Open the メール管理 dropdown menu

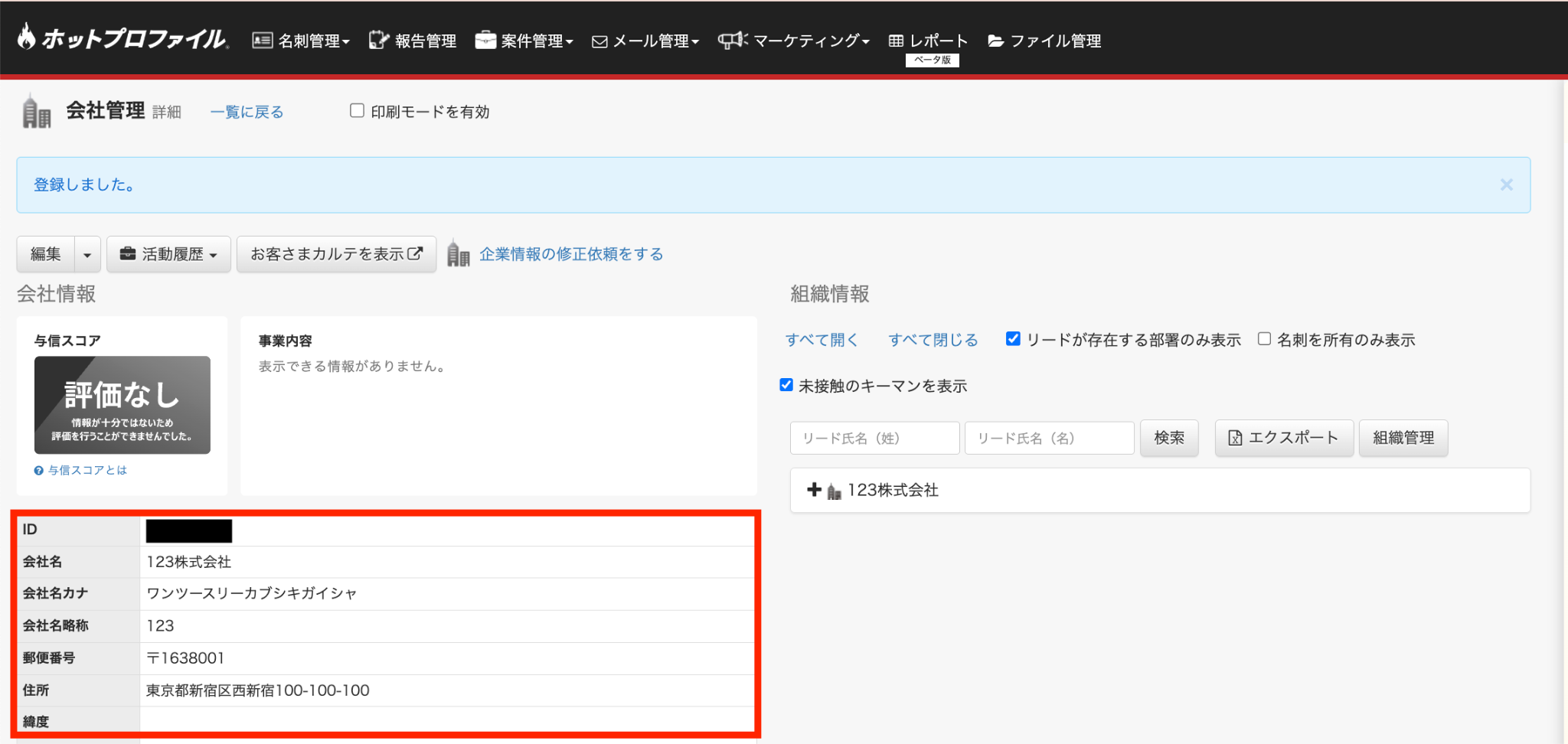point(646,41)
